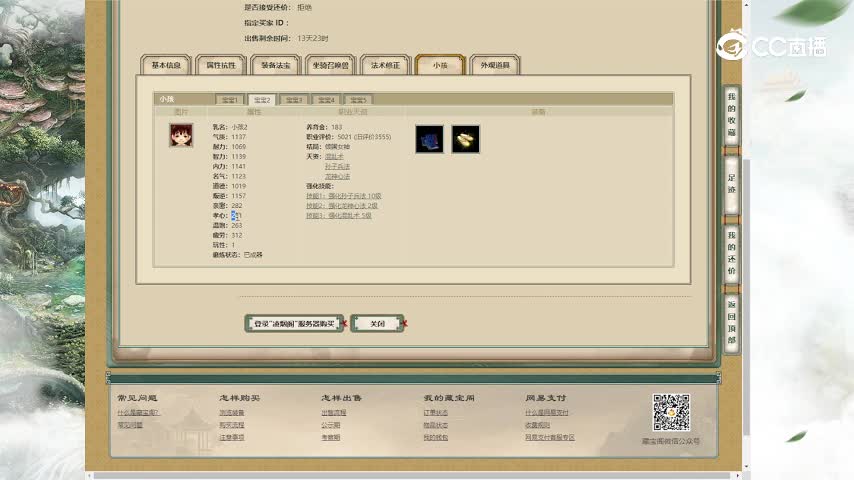This screenshot has width=854, height=480.
Task: Switch to the 基本信息 tab
Action: pyautogui.click(x=166, y=65)
